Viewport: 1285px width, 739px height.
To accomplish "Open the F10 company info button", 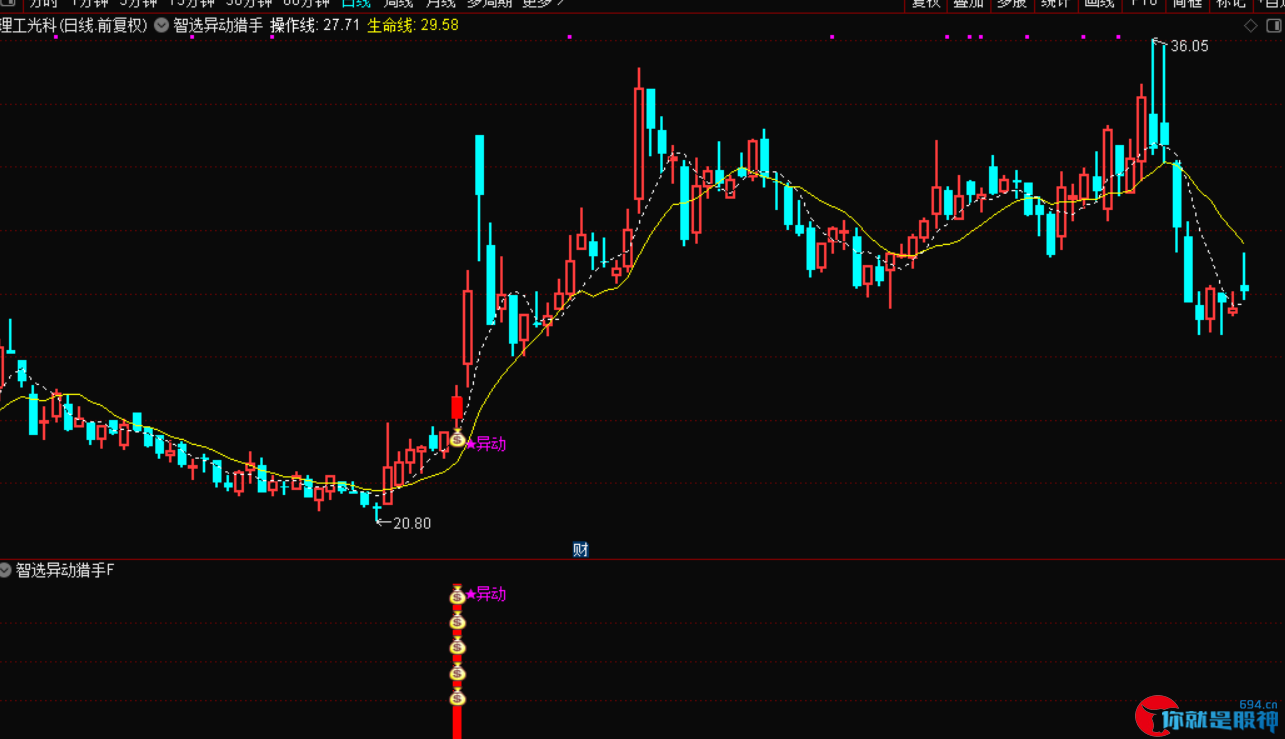I will click(1142, 4).
